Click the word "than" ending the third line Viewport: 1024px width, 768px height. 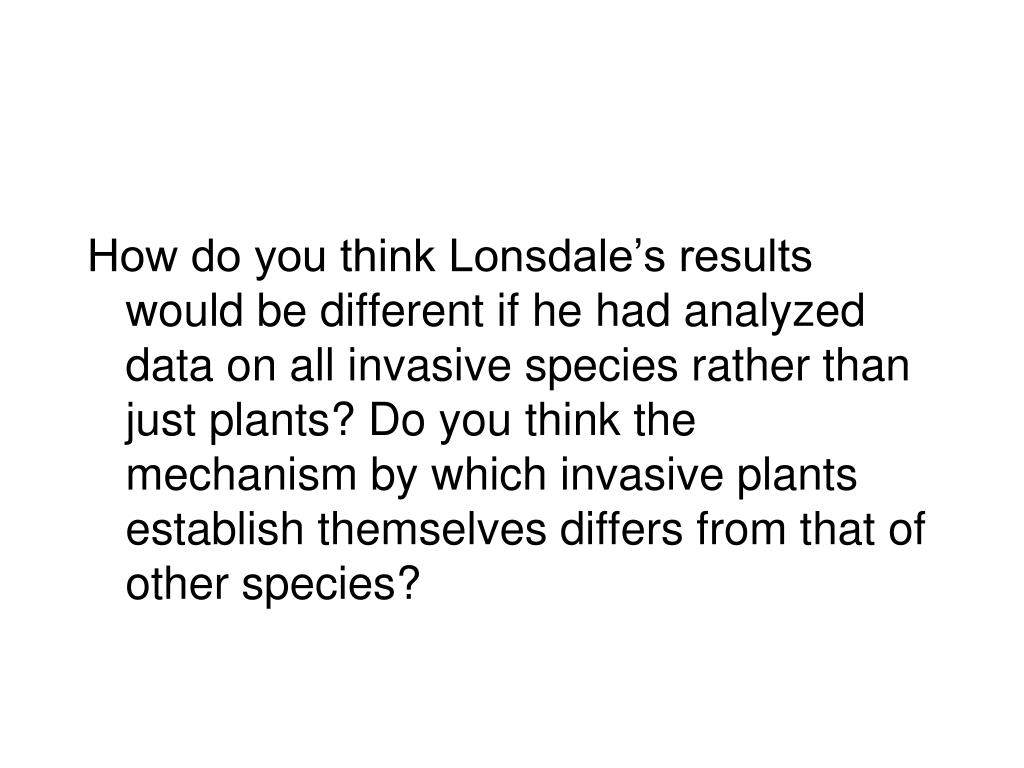(x=866, y=365)
